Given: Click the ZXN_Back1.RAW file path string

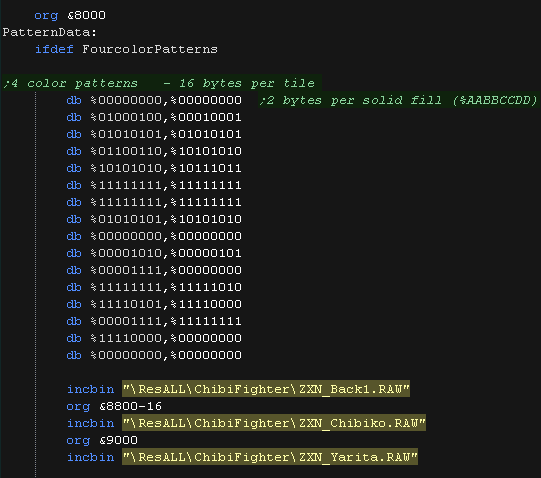Looking at the screenshot, I should (x=266, y=389).
